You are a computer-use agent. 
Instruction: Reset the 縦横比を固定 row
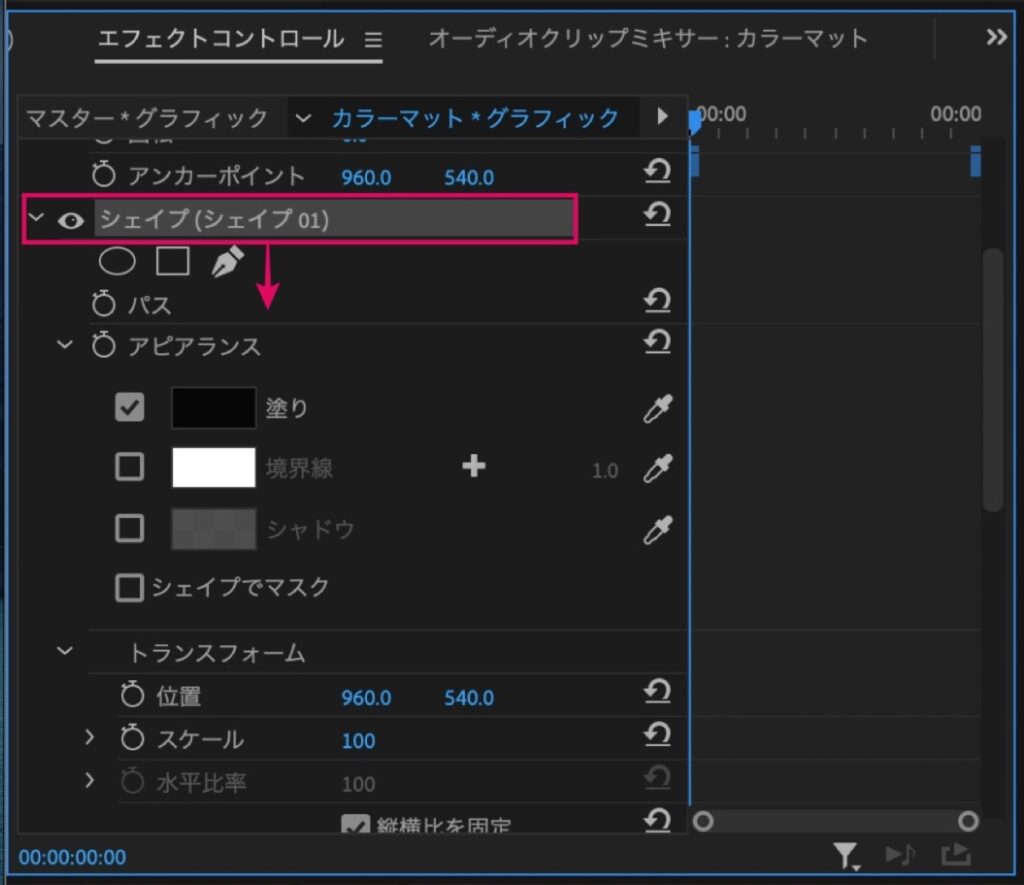pos(657,820)
